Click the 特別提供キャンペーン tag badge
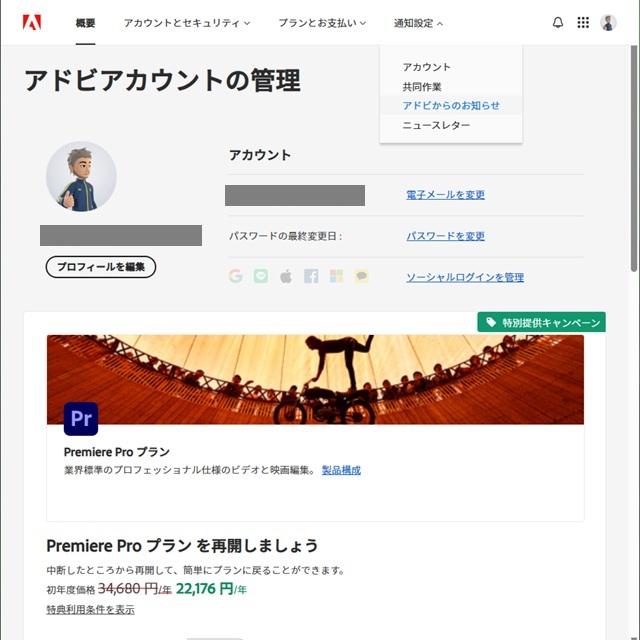This screenshot has width=640, height=640. [x=541, y=322]
